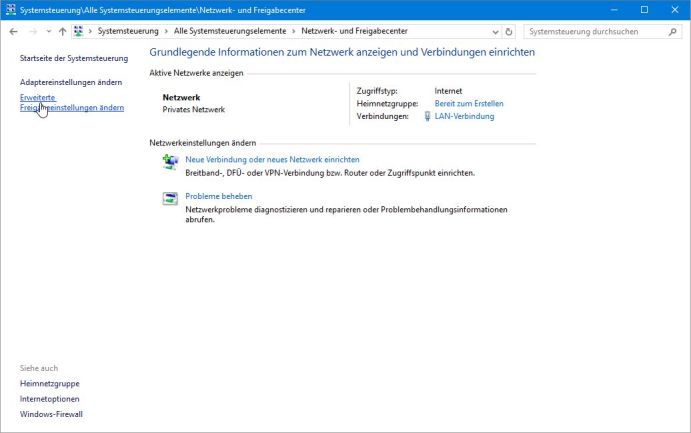Click the LAN connection plug icon
Image resolution: width=691 pixels, height=433 pixels.
click(427, 116)
